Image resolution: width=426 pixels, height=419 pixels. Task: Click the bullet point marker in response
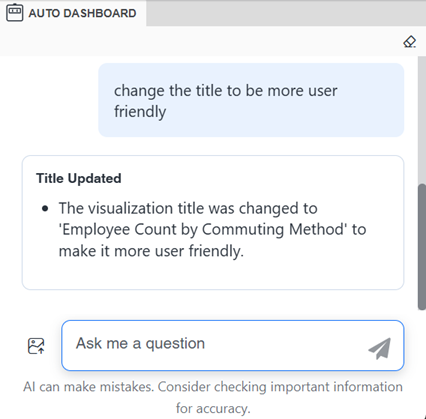click(x=45, y=209)
